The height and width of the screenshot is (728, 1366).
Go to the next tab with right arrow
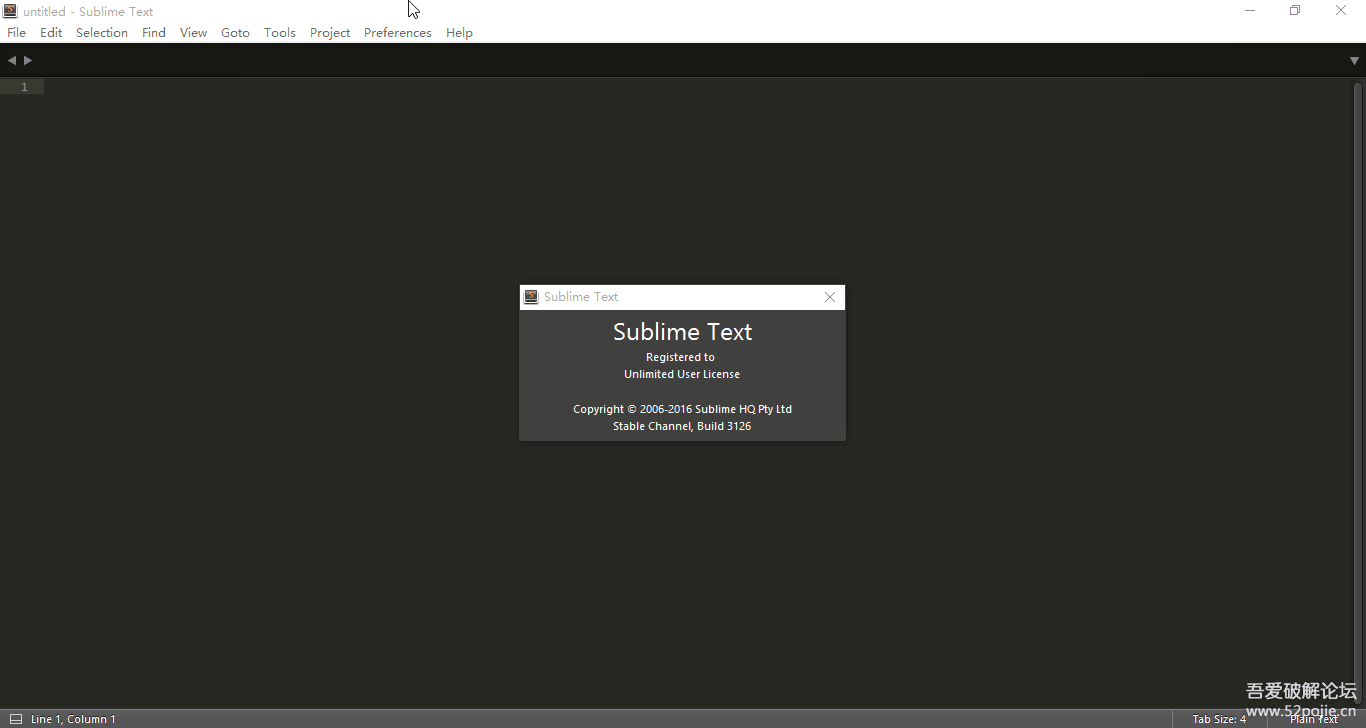tap(28, 60)
